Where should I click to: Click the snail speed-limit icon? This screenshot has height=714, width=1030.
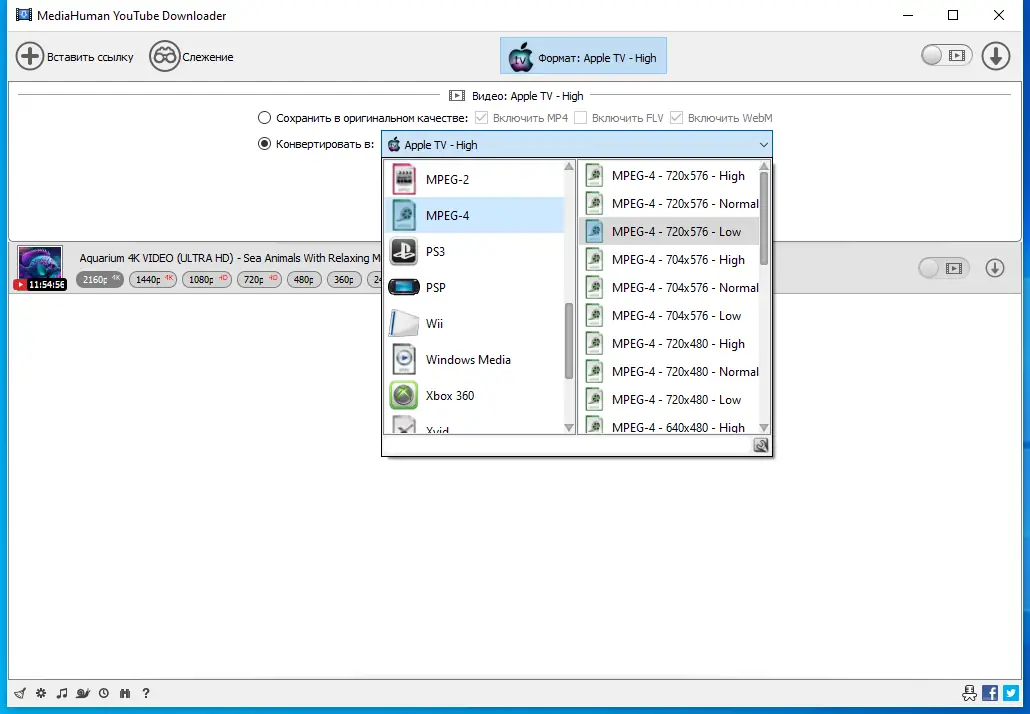(83, 693)
